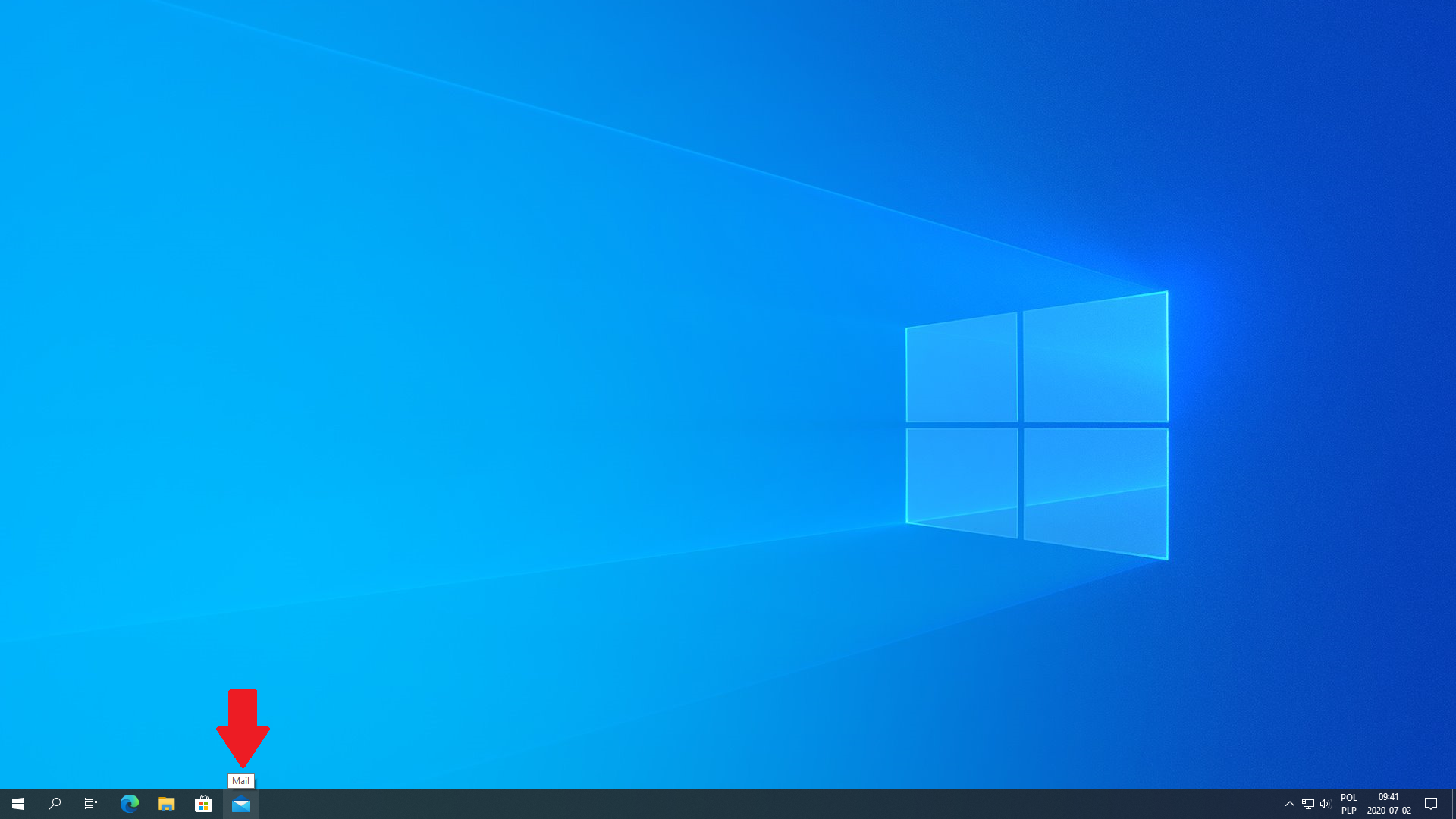Launch Microsoft Edge from the taskbar

point(129,804)
